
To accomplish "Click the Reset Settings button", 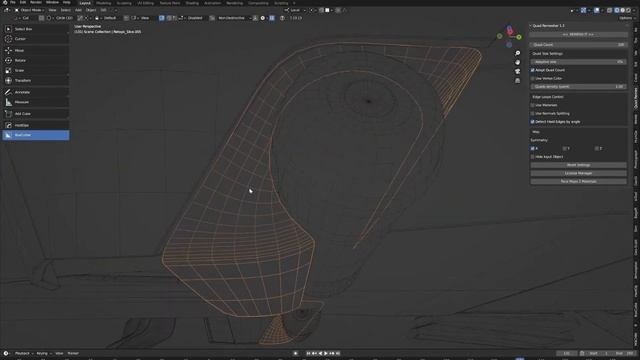I will (578, 165).
